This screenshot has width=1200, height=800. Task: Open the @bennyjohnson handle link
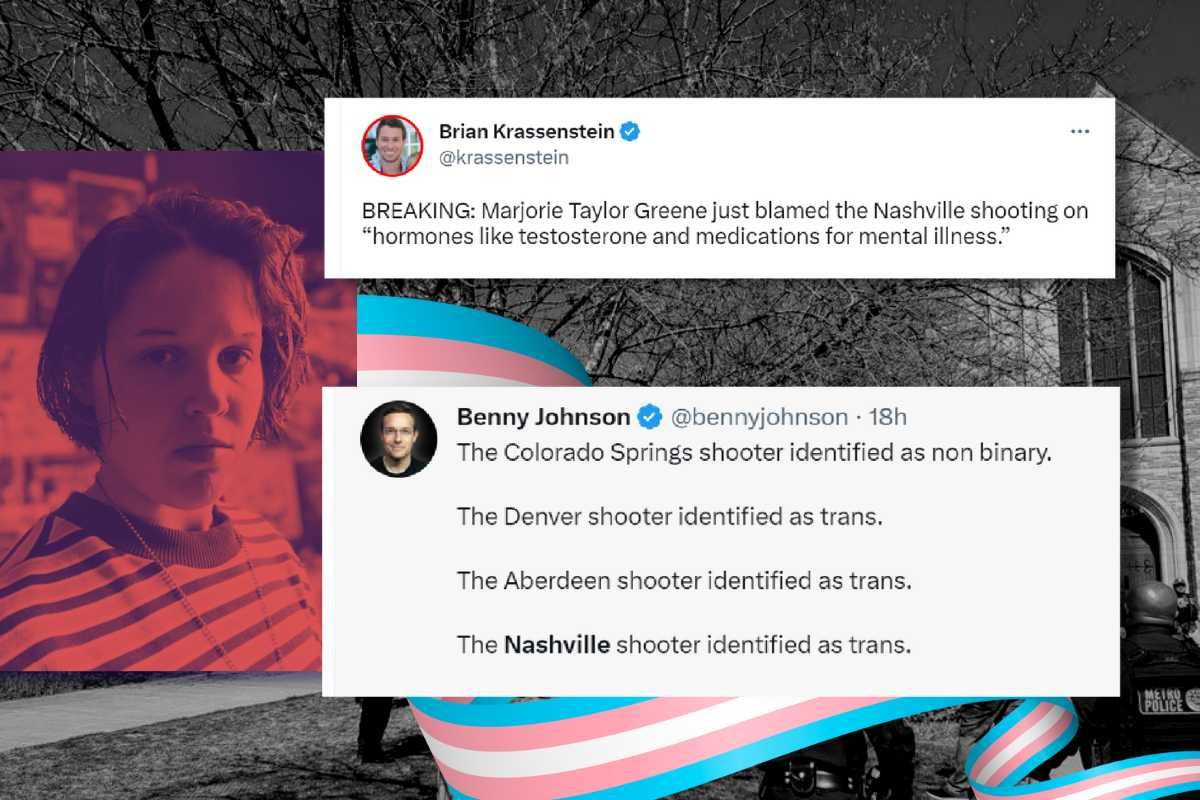pos(758,416)
